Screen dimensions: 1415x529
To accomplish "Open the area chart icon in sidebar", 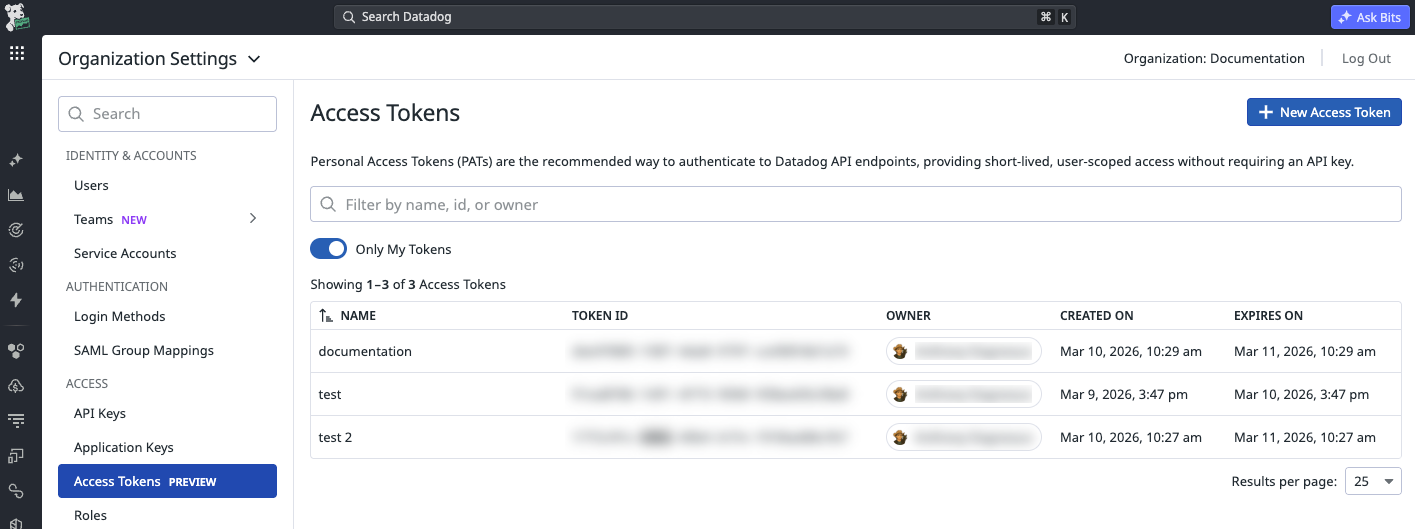I will [16, 195].
